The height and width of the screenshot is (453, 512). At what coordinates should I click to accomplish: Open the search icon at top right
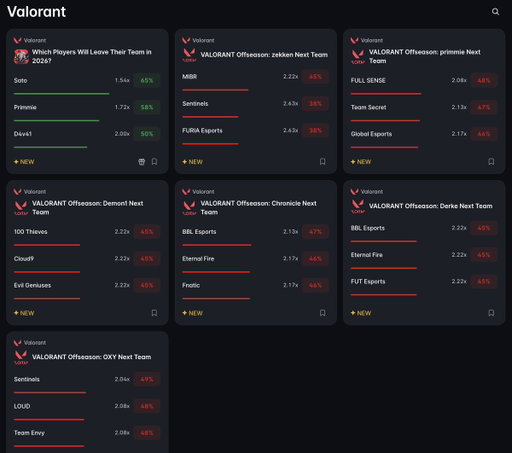point(495,12)
